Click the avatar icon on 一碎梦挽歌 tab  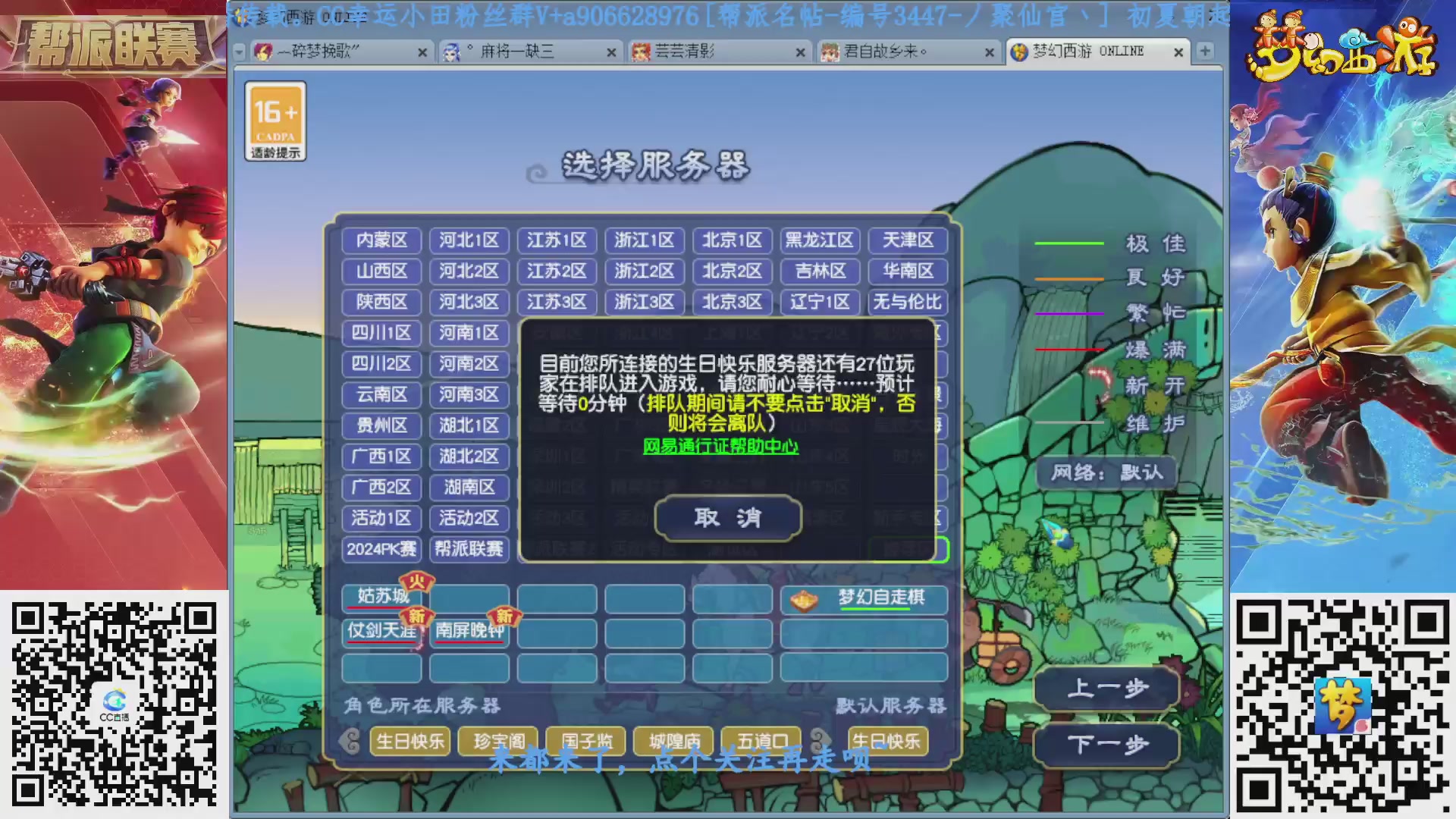click(263, 52)
